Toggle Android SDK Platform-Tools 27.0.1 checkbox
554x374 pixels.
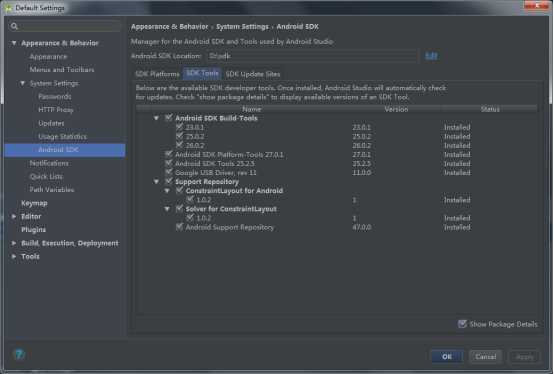tap(169, 154)
